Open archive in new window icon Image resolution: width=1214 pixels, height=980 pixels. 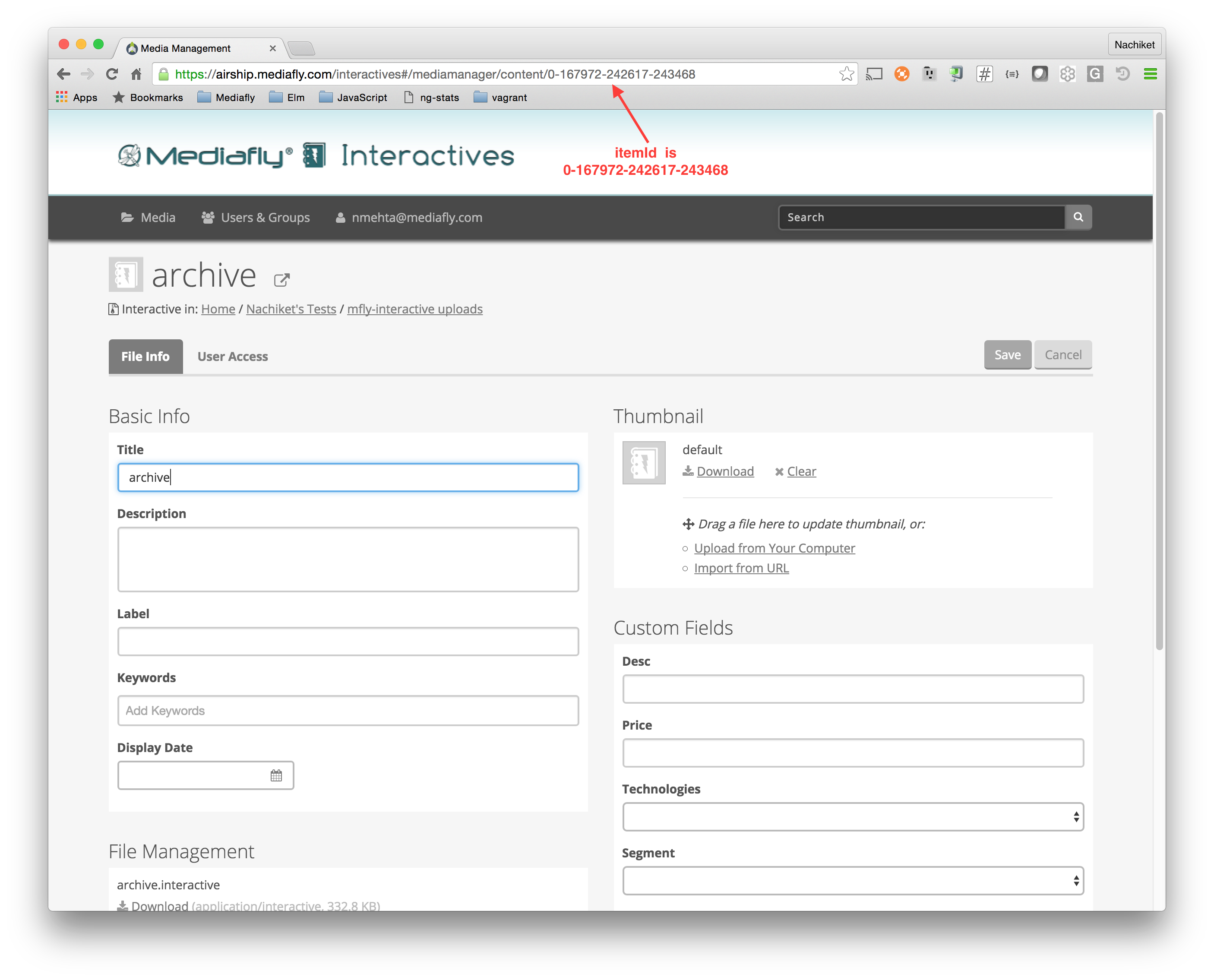click(281, 280)
